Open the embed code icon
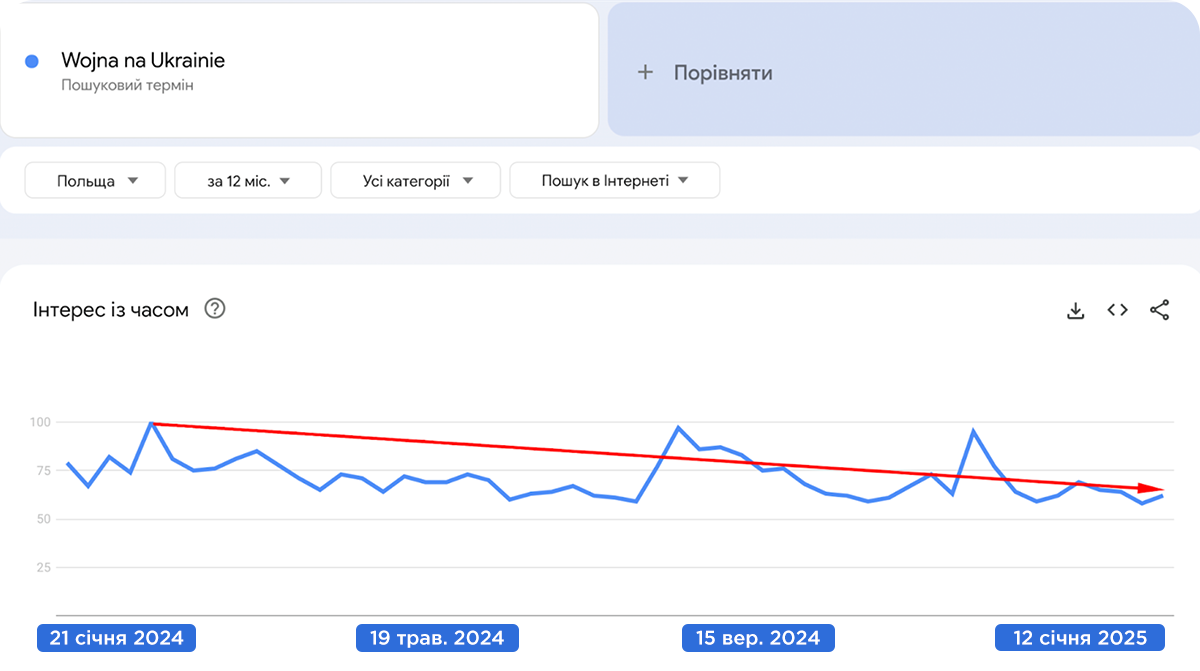The image size is (1200, 671). coord(1118,310)
